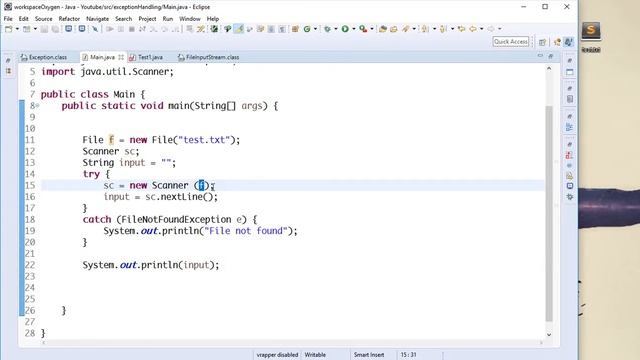
Task: Open Forward history dropdown arrow
Action: [500, 29]
